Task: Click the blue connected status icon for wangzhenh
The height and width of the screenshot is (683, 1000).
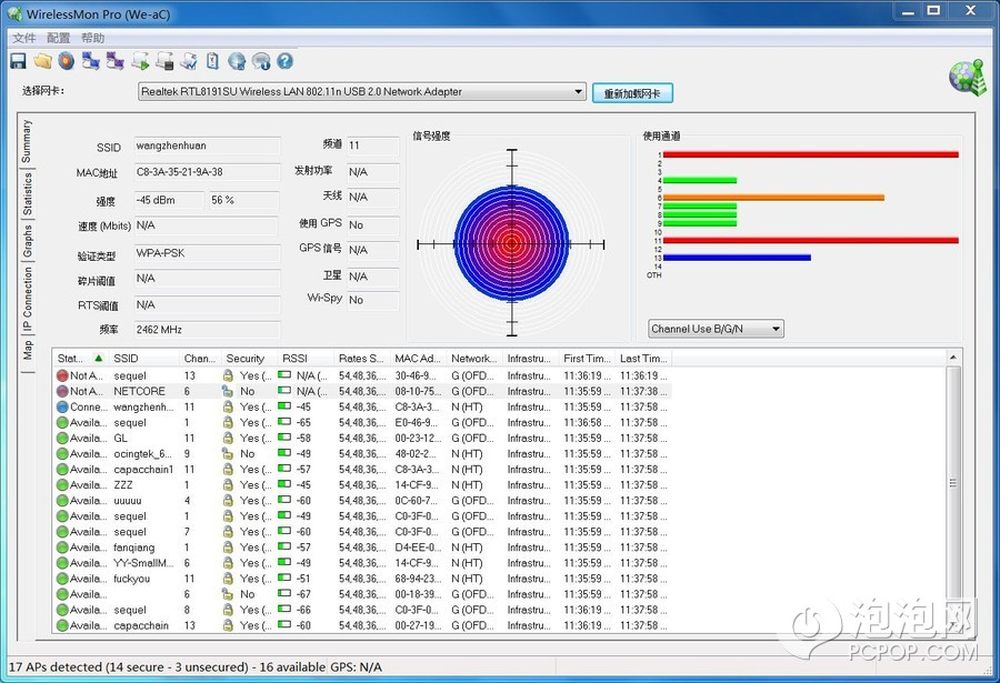Action: [62, 407]
